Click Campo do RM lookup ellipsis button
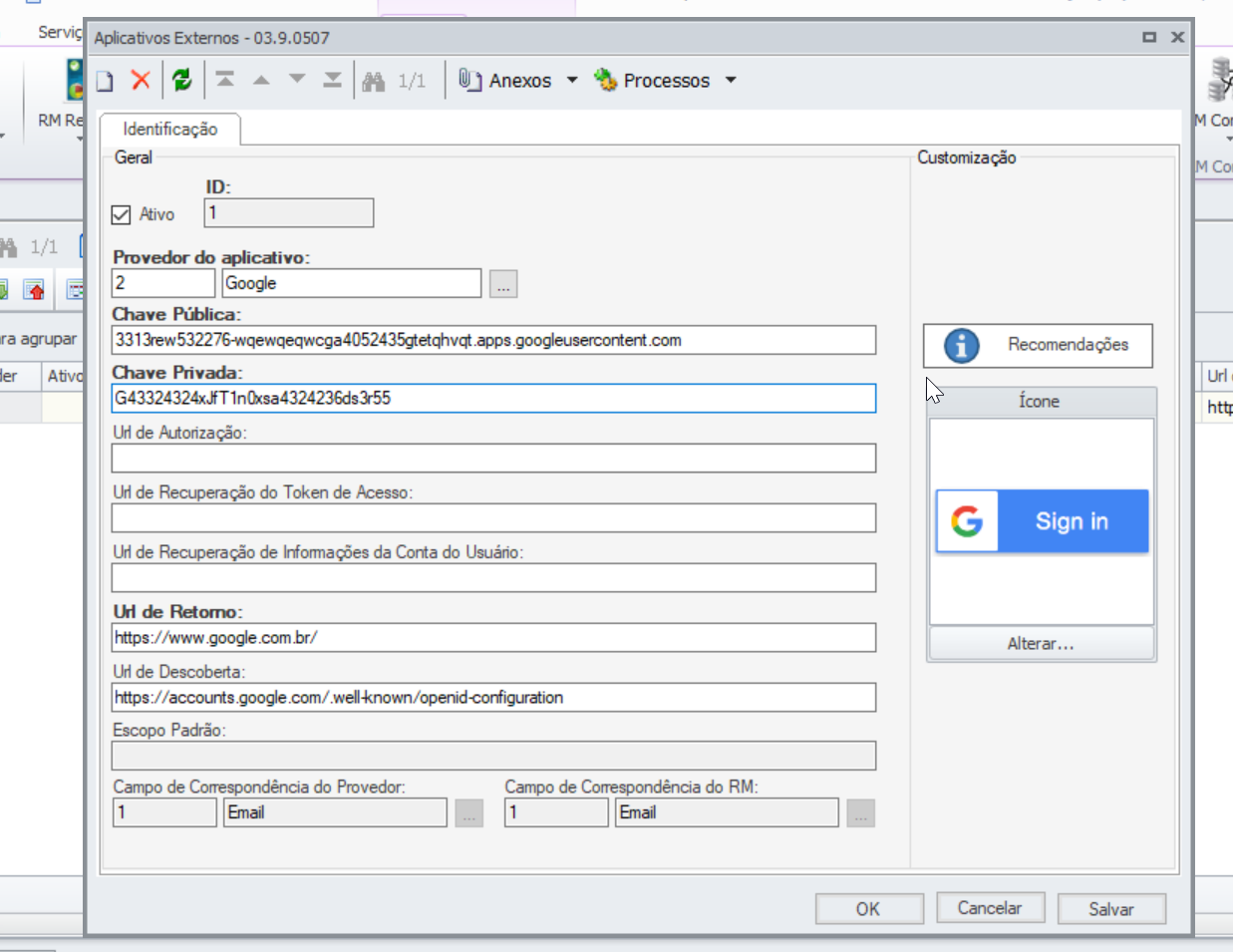Viewport: 1233px width, 952px height. point(861,813)
